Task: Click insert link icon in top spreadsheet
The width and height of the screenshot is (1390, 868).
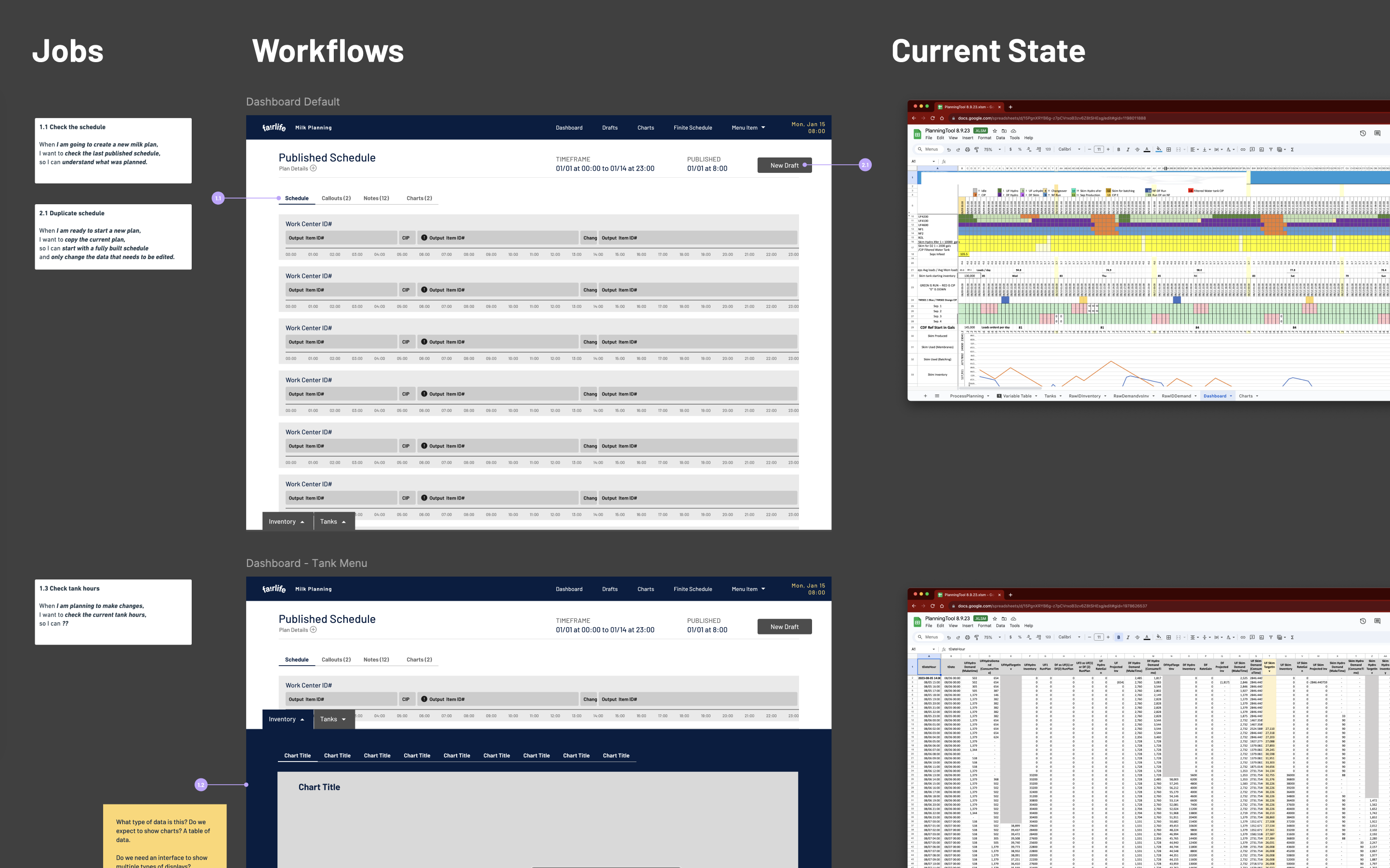Action: (1243, 149)
